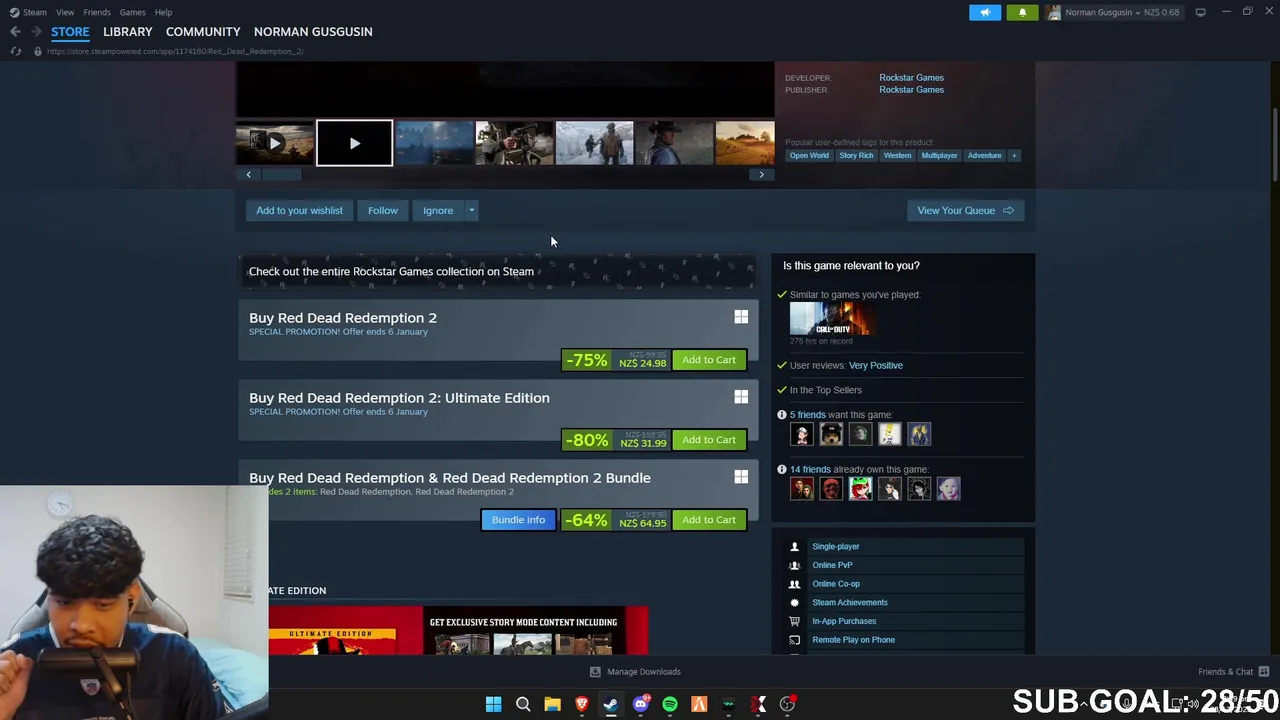Switch to the LIBRARY tab
The height and width of the screenshot is (720, 1280).
128,32
